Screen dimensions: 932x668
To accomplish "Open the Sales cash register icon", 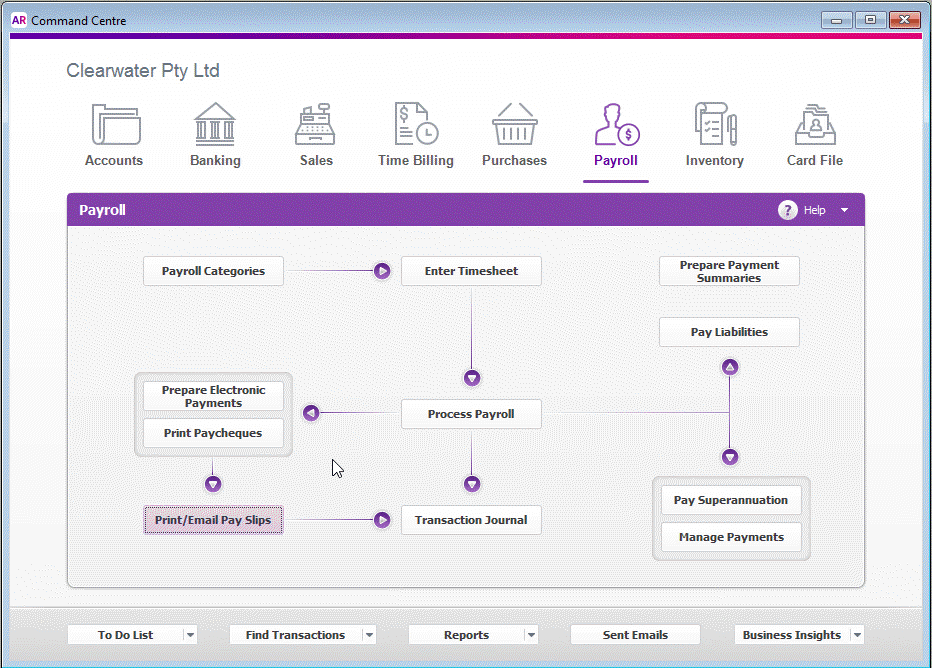I will (x=316, y=124).
